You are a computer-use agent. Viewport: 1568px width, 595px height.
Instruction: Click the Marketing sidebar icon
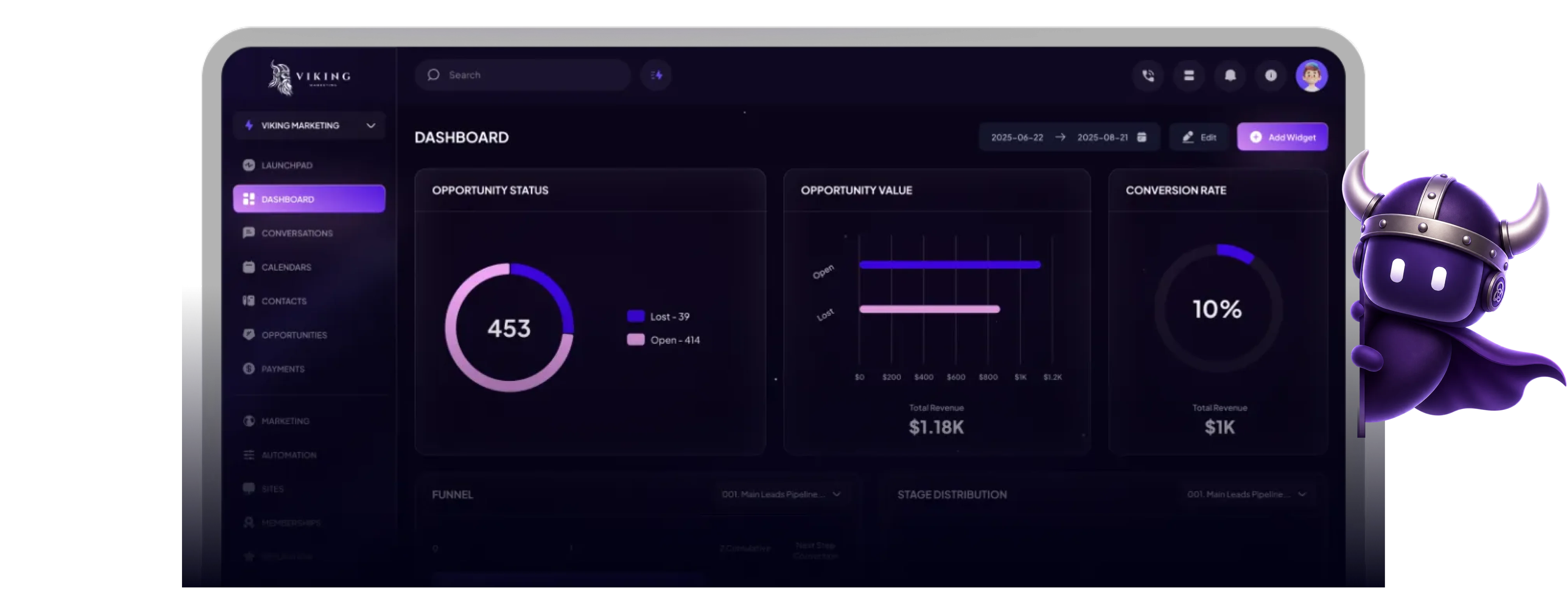point(248,421)
